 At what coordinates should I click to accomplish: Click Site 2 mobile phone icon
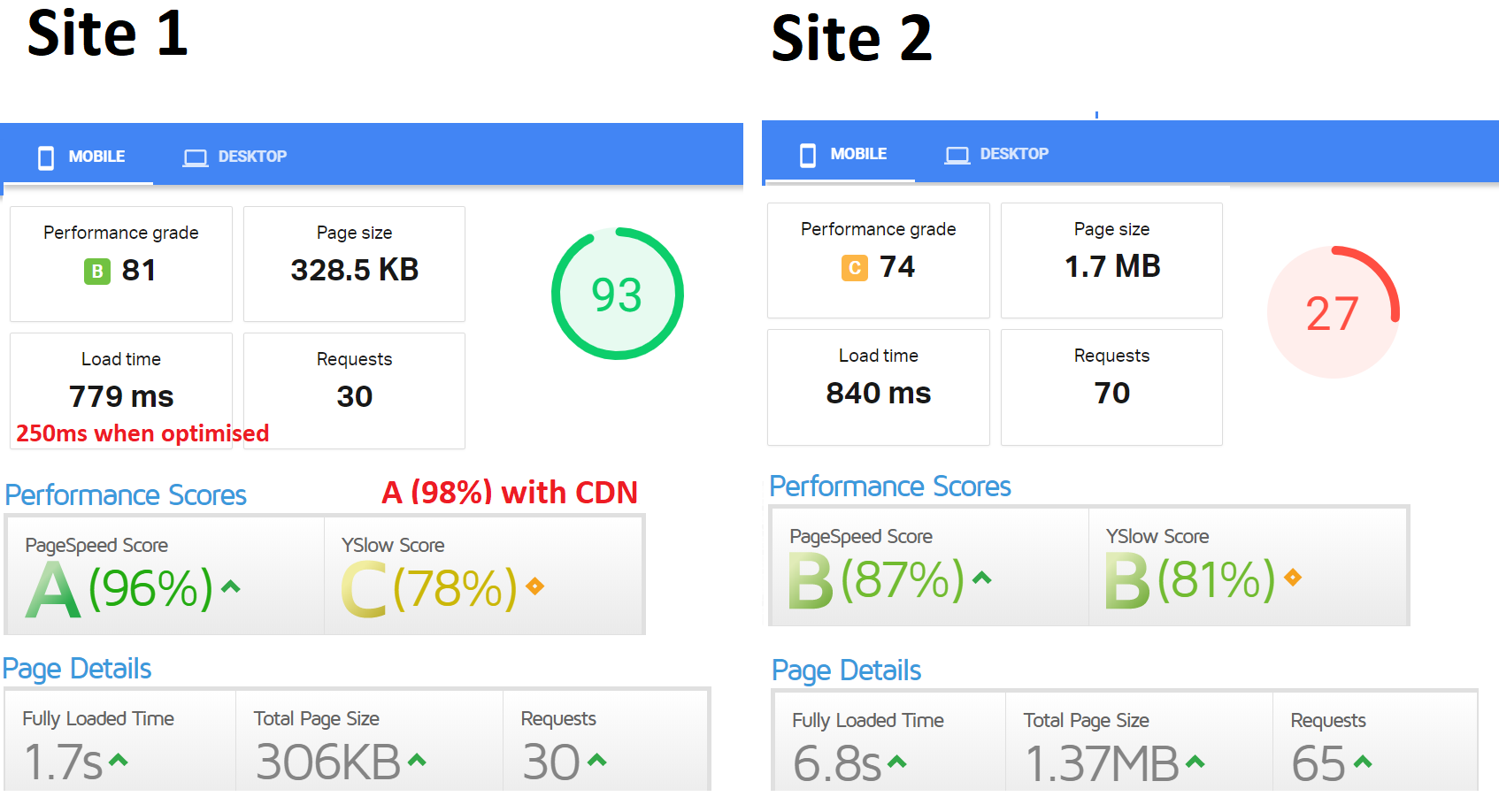[808, 155]
